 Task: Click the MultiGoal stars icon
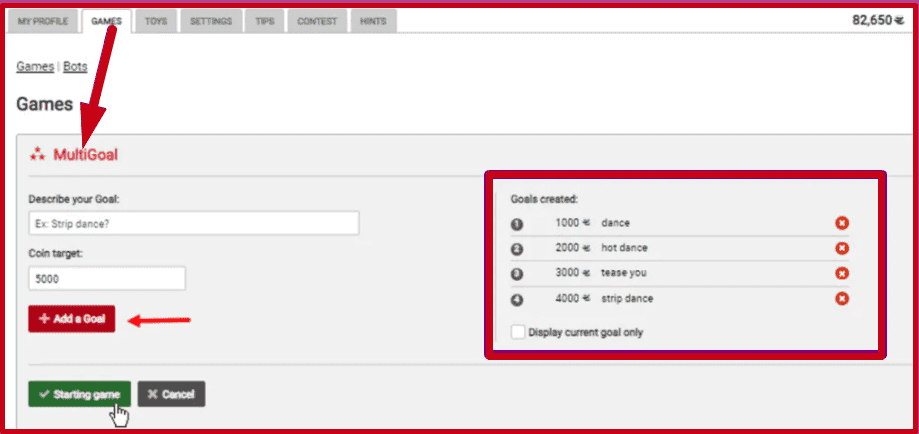point(37,154)
